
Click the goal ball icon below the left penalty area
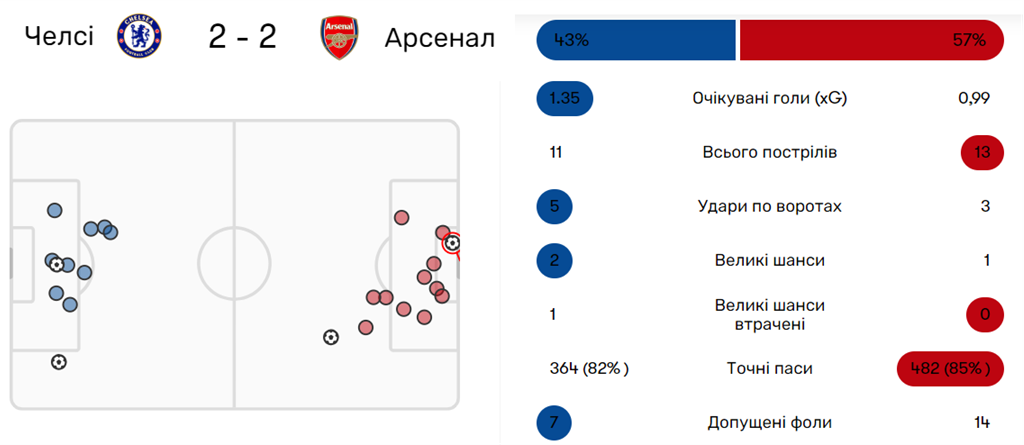(59, 362)
